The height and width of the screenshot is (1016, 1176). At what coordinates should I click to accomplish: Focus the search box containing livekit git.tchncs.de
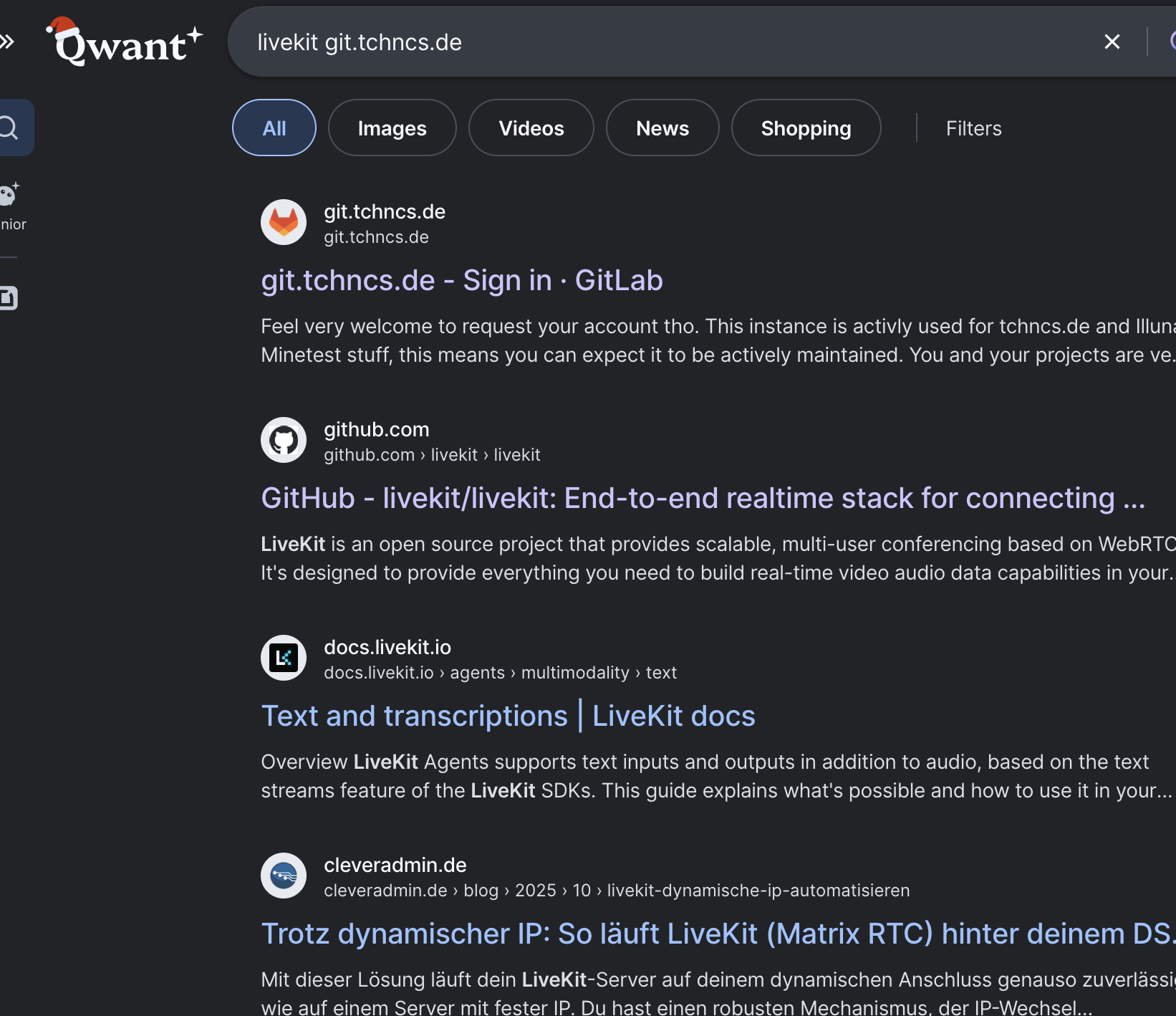645,42
